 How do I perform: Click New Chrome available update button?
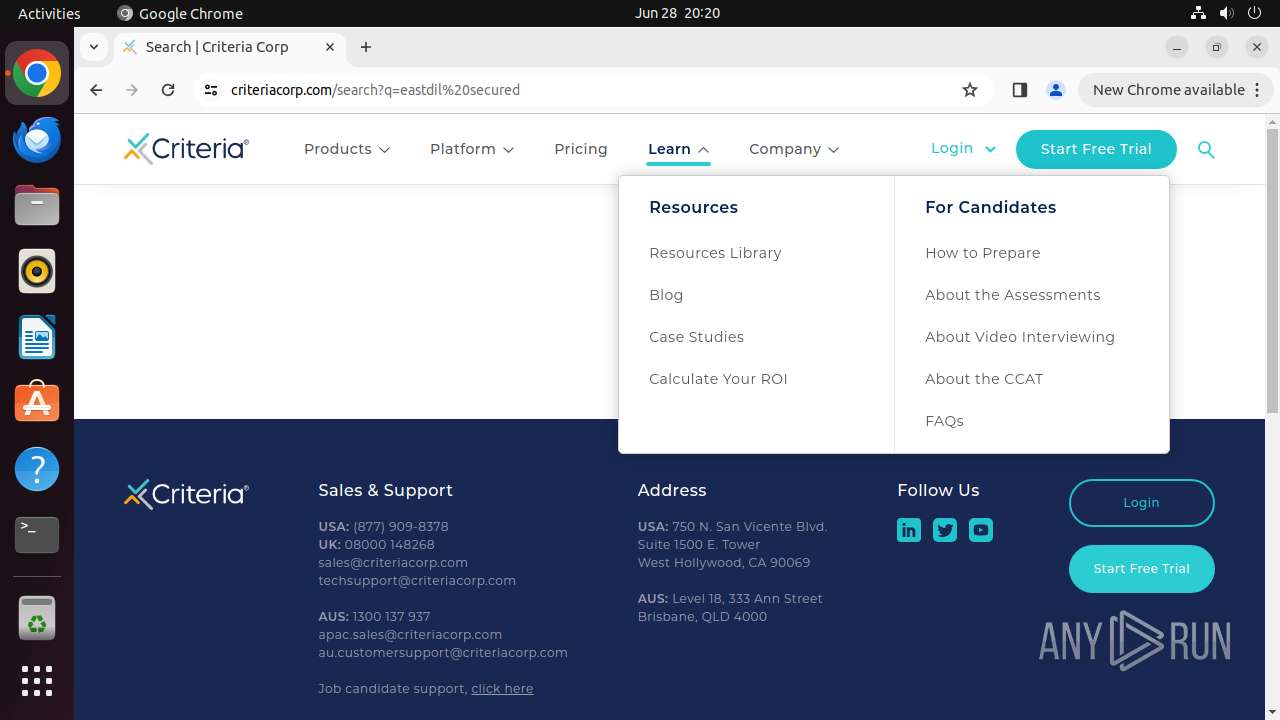point(1175,90)
